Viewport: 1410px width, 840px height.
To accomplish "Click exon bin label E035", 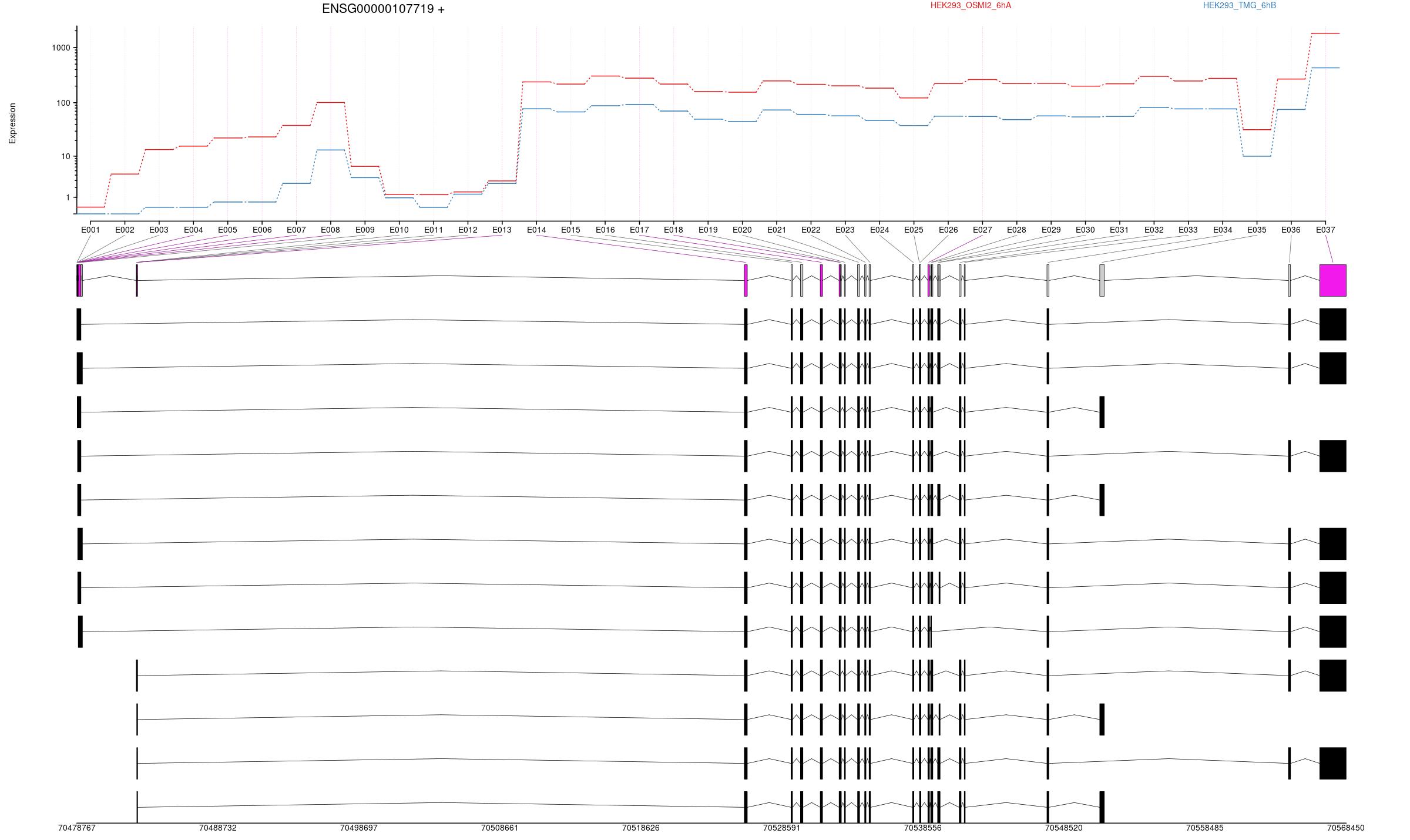I will click(1257, 230).
